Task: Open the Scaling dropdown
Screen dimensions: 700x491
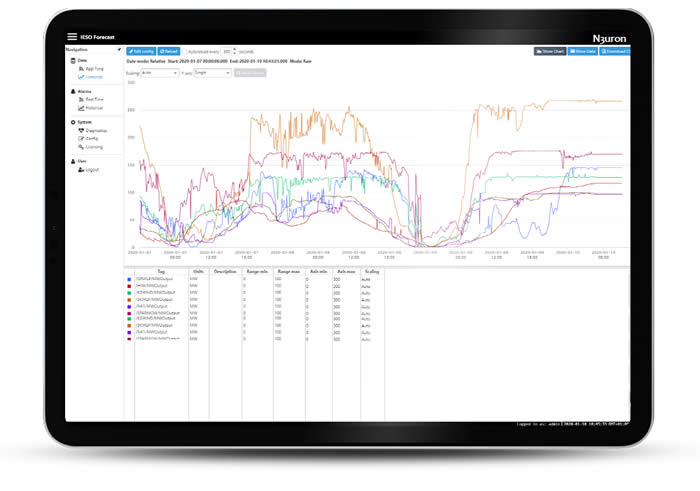Action: 159,73
